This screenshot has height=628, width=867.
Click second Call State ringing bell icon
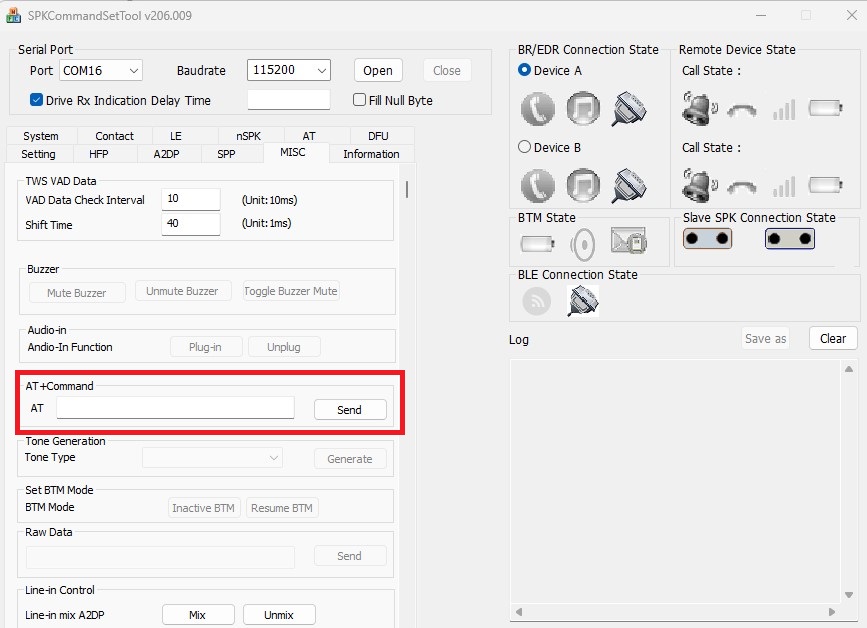click(699, 185)
